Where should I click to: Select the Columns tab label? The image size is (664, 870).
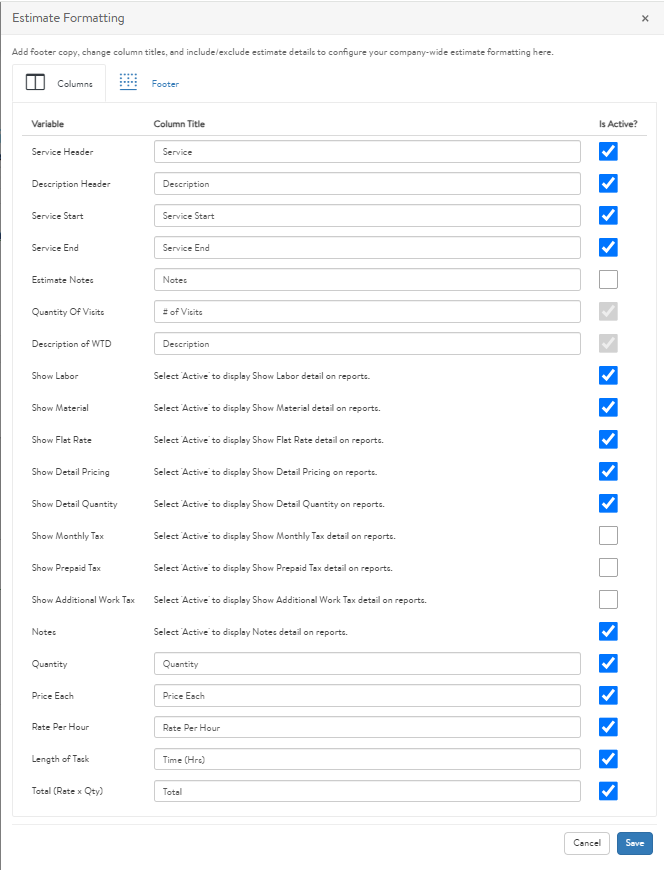click(75, 84)
